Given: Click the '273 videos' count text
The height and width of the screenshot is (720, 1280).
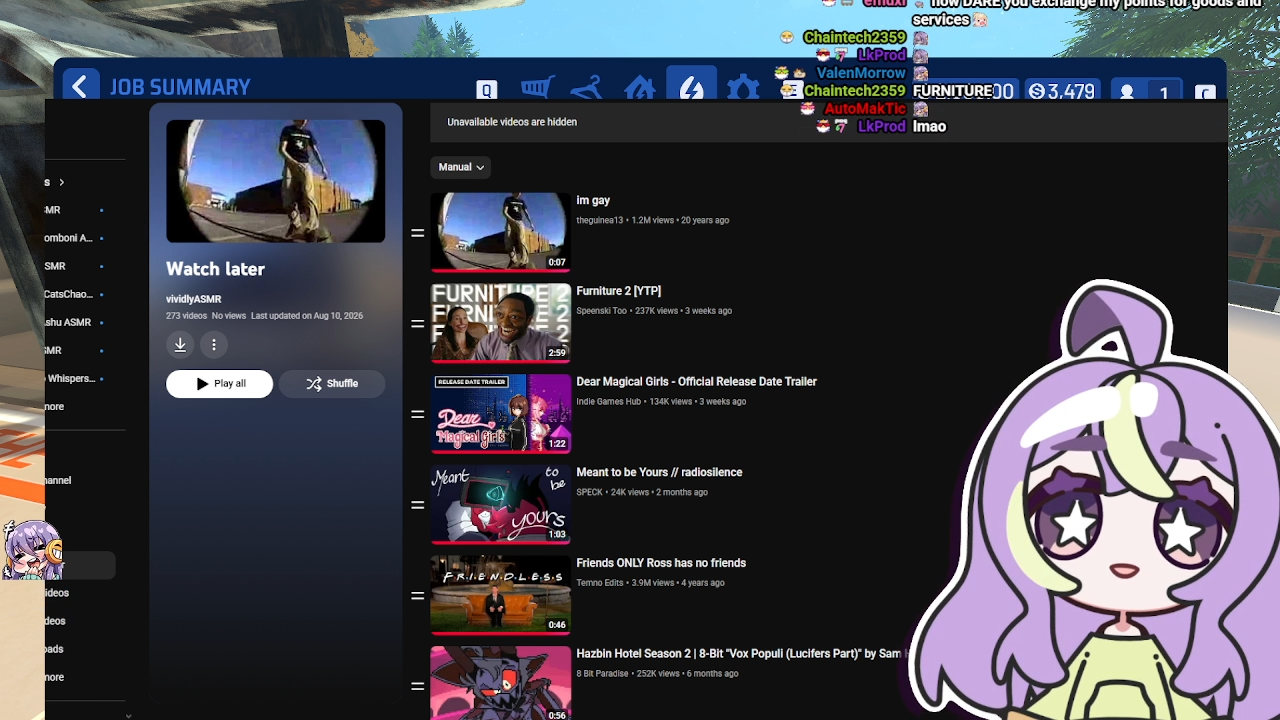Looking at the screenshot, I should (186, 316).
